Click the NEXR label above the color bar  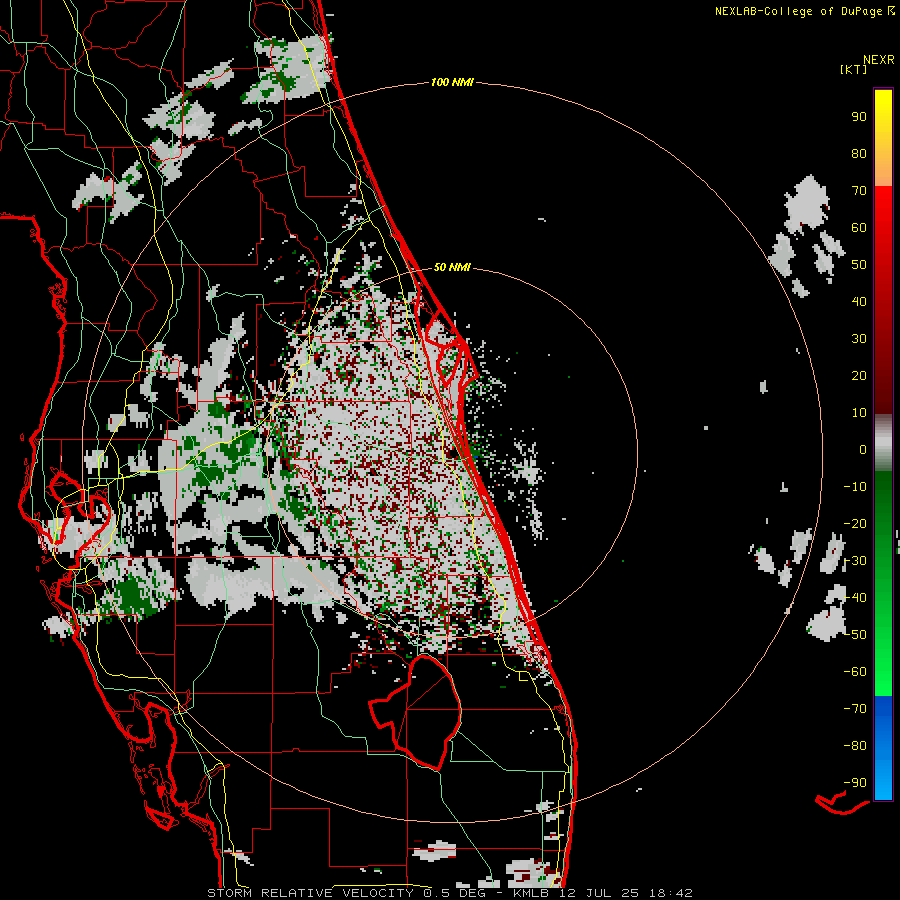click(x=879, y=59)
